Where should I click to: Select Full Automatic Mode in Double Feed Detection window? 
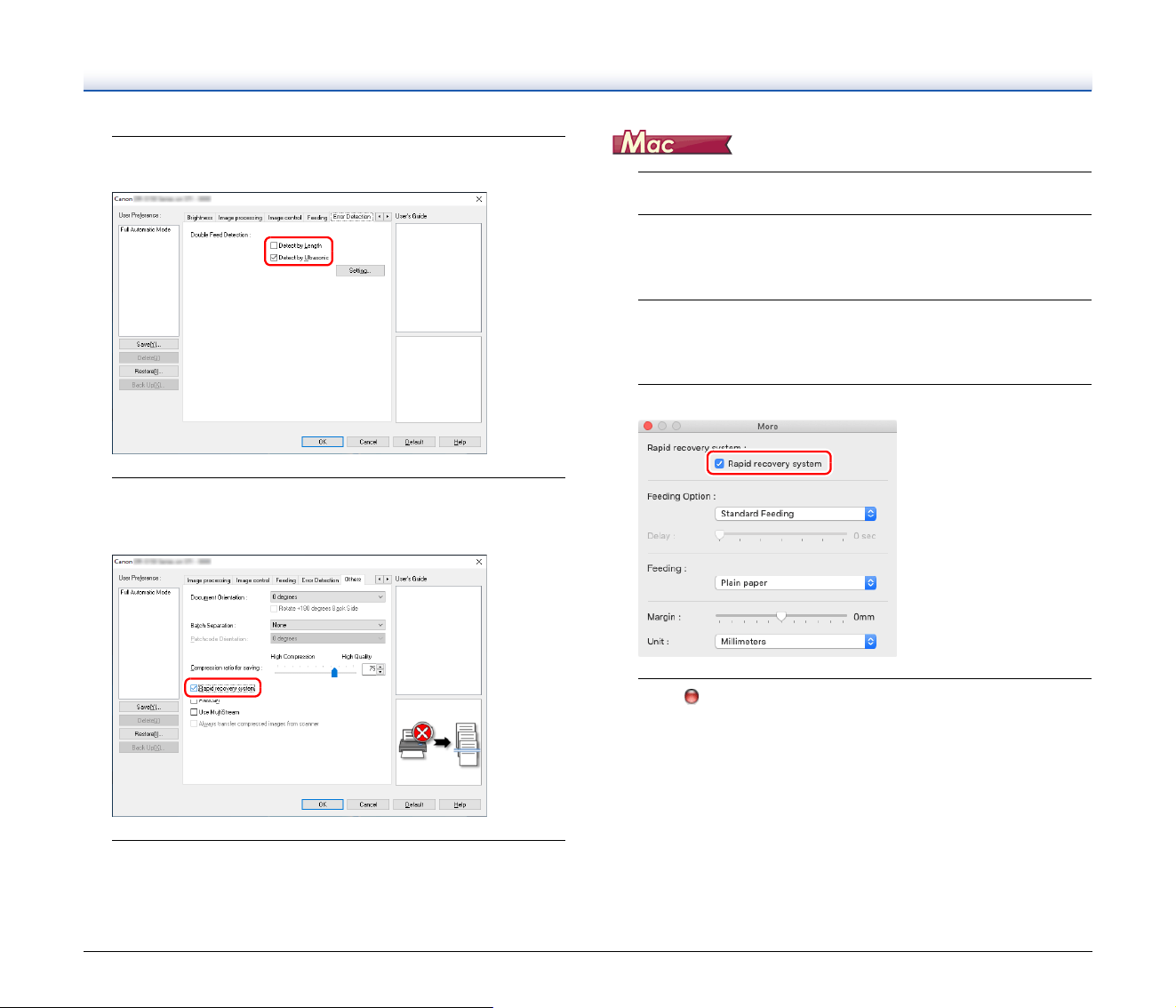point(146,230)
